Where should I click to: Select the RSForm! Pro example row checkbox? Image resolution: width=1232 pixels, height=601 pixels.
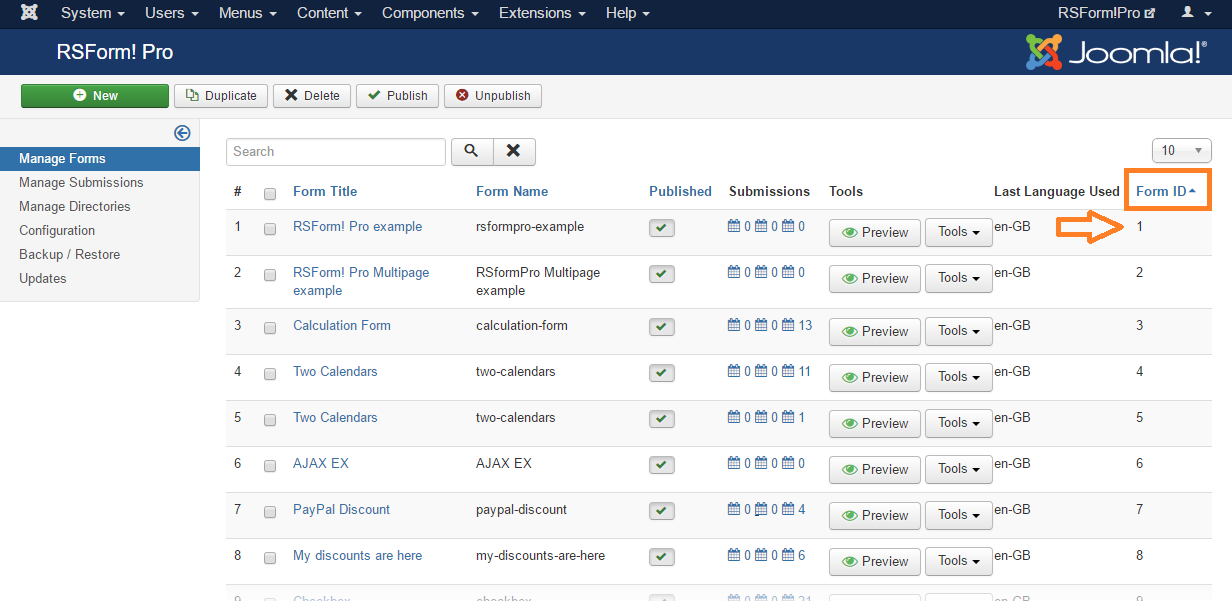270,229
